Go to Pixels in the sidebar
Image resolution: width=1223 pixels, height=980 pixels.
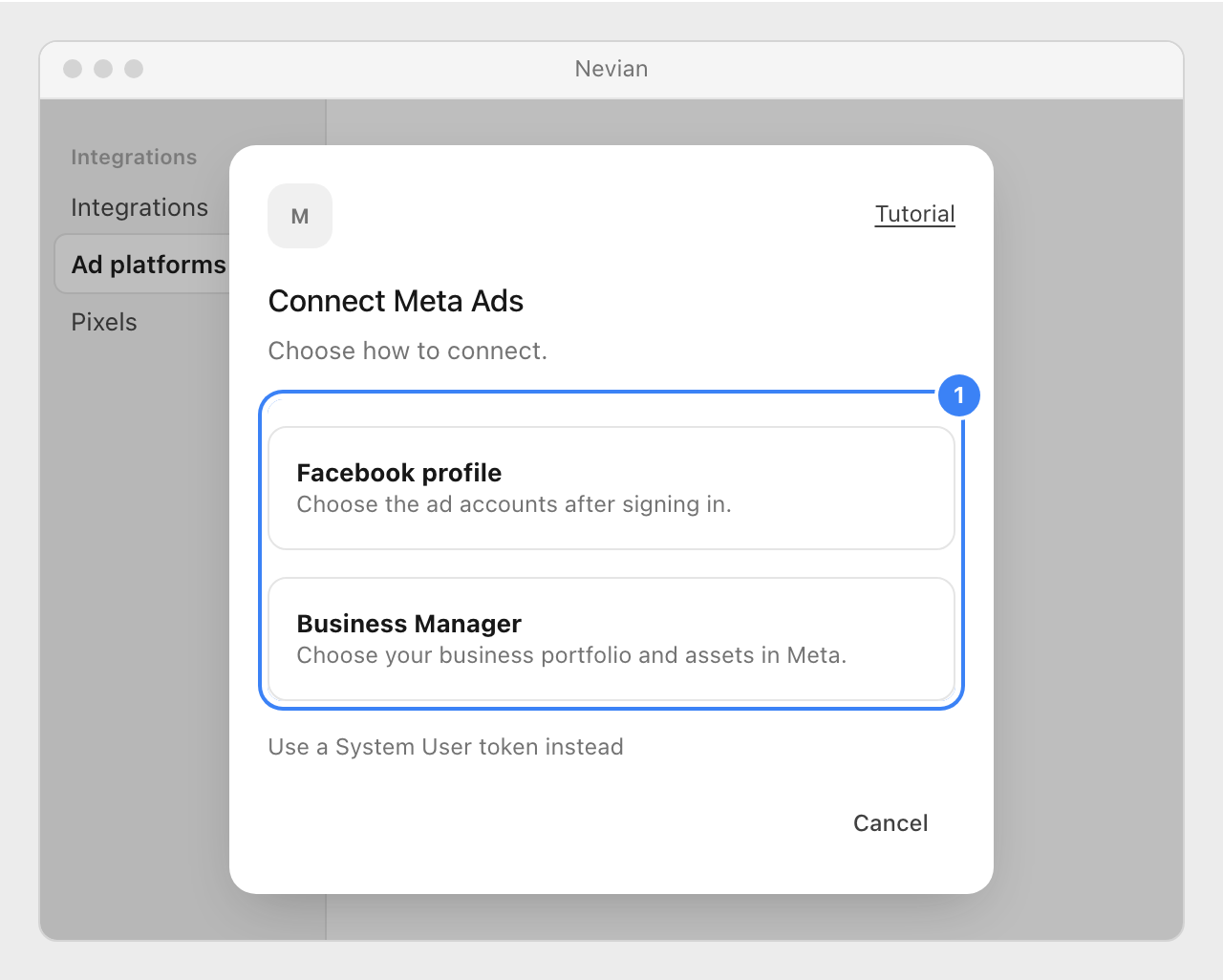coord(104,322)
